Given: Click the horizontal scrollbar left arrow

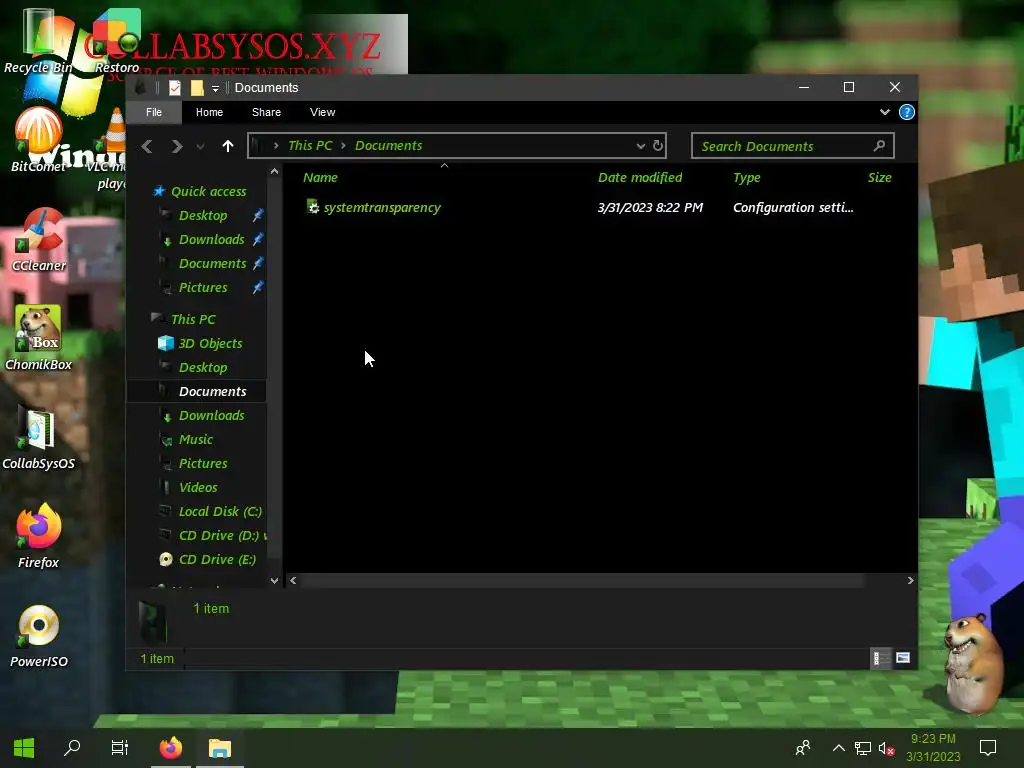Looking at the screenshot, I should (293, 581).
